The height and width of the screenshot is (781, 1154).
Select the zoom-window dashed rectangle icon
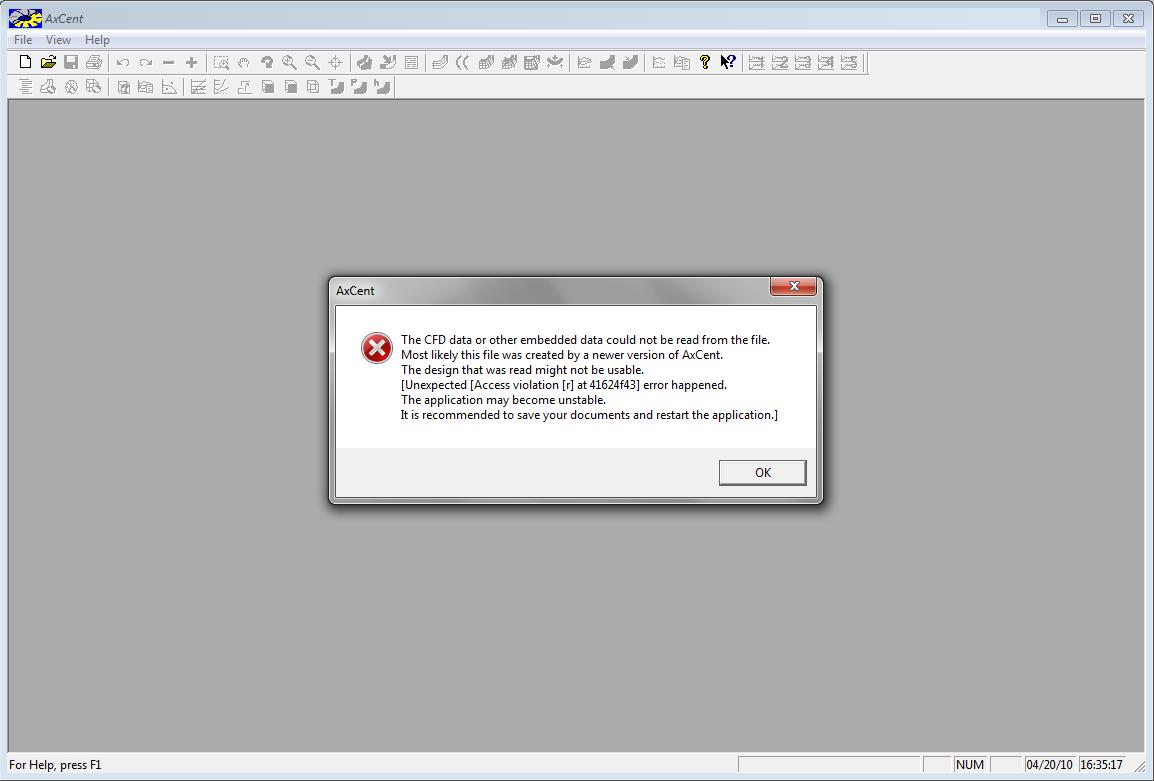coord(221,63)
